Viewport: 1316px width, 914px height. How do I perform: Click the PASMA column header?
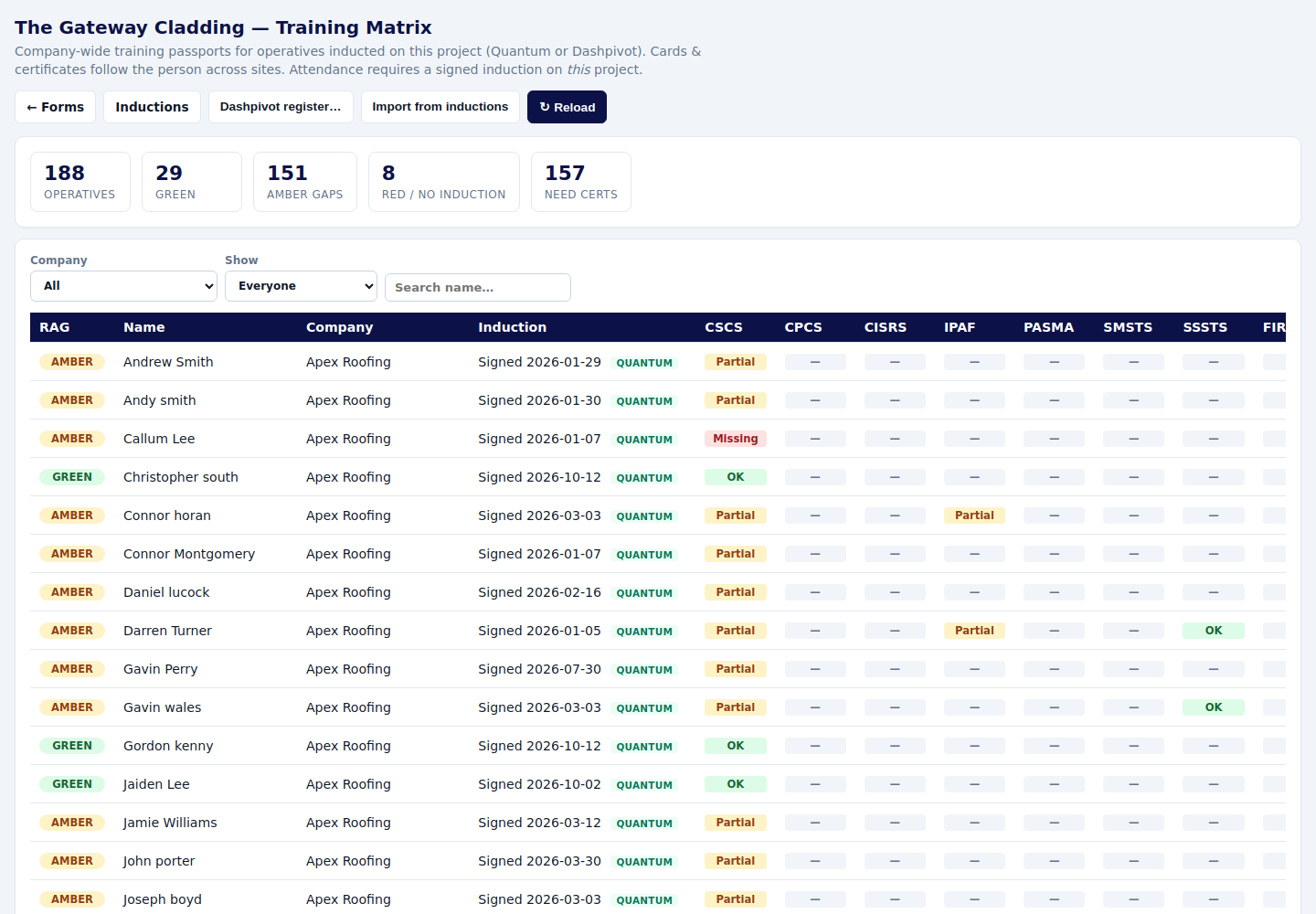coord(1048,327)
